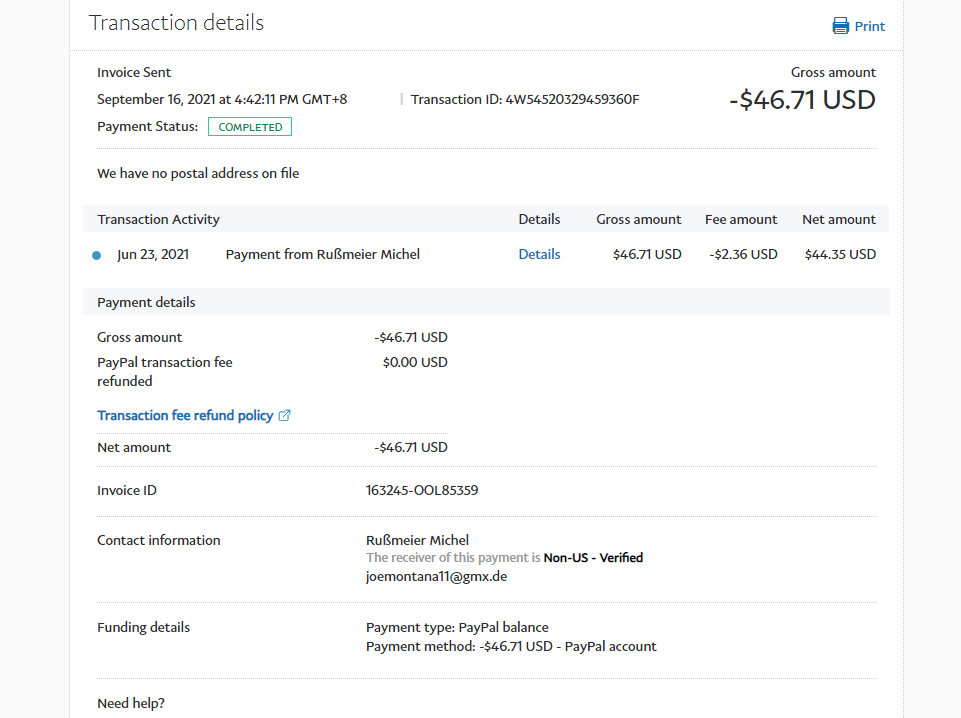Image resolution: width=961 pixels, height=718 pixels.
Task: Select the Transaction ID 4W54520329459360F
Action: [572, 99]
